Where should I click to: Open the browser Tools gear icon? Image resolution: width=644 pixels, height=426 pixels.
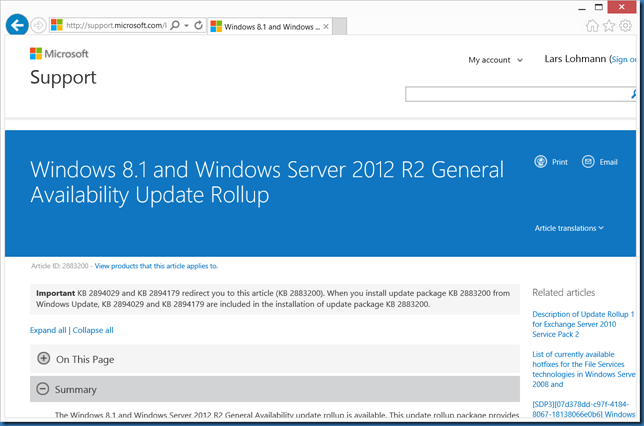point(626,26)
